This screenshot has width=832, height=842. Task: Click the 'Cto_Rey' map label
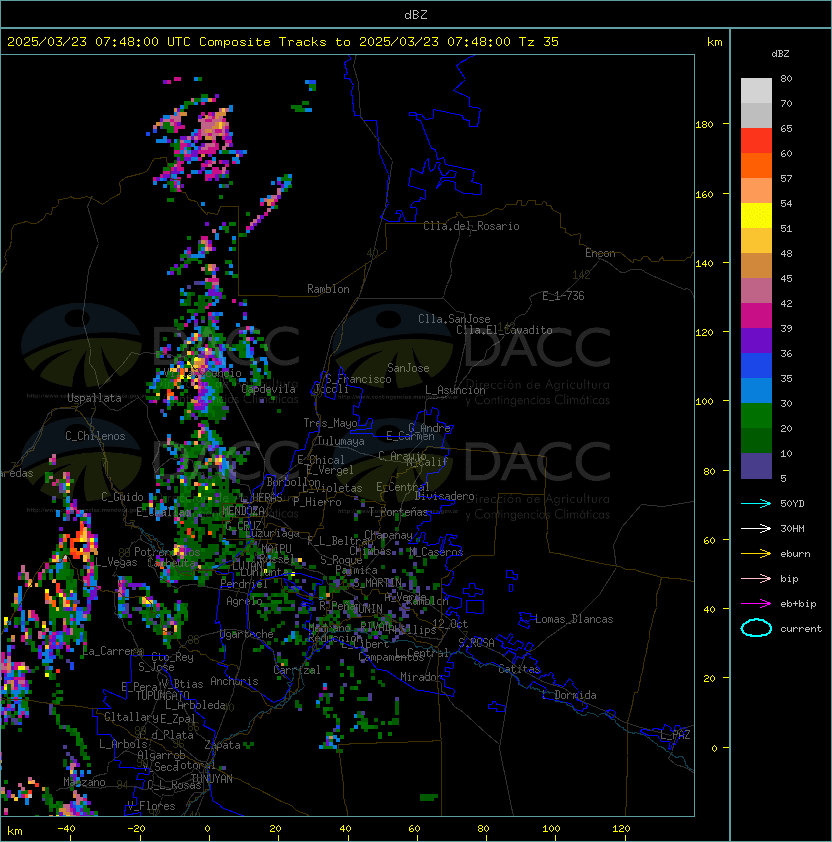(172, 657)
